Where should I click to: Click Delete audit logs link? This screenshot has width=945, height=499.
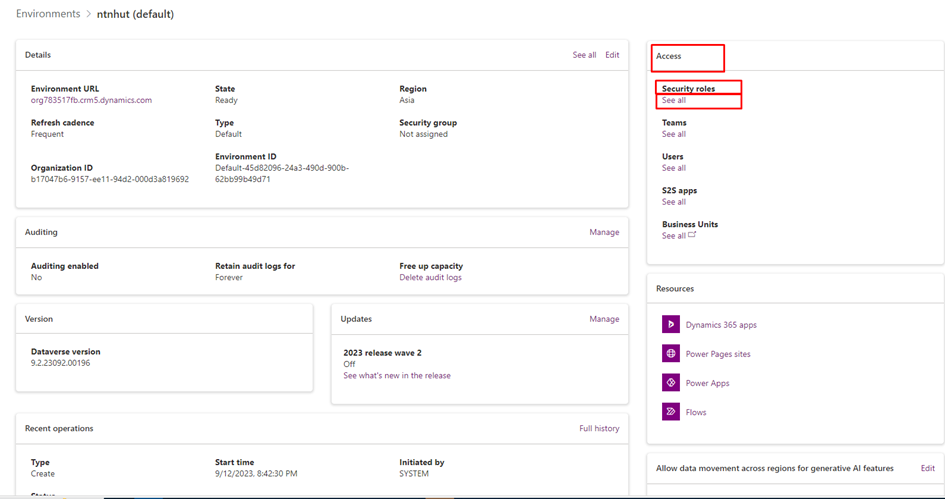[430, 277]
